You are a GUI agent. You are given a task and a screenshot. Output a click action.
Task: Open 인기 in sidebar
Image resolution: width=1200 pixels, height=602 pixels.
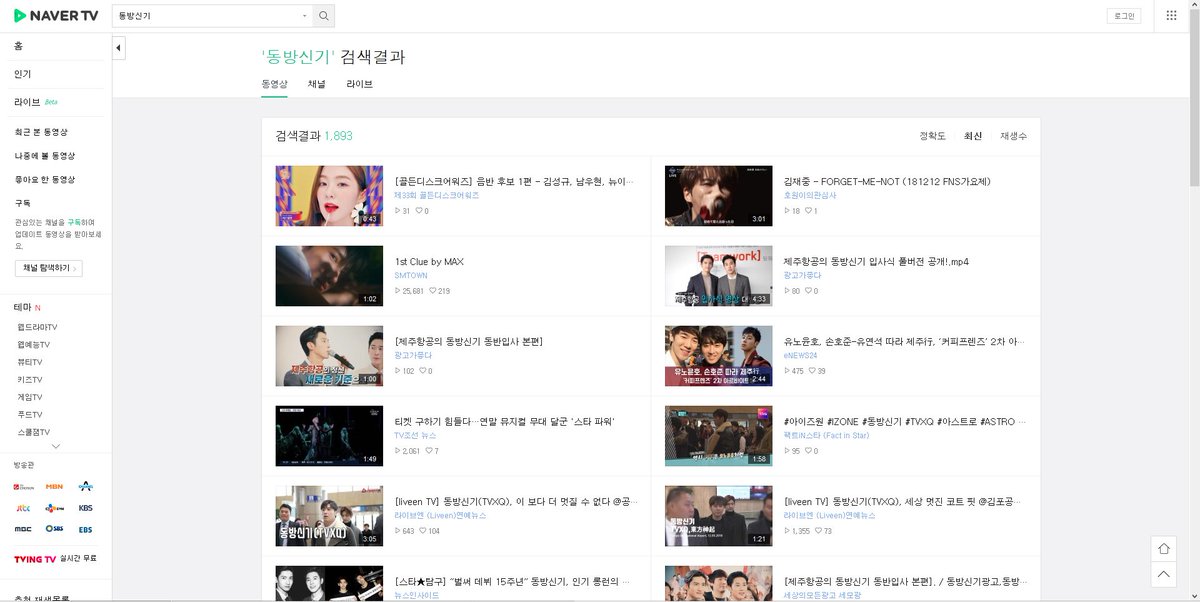(23, 74)
